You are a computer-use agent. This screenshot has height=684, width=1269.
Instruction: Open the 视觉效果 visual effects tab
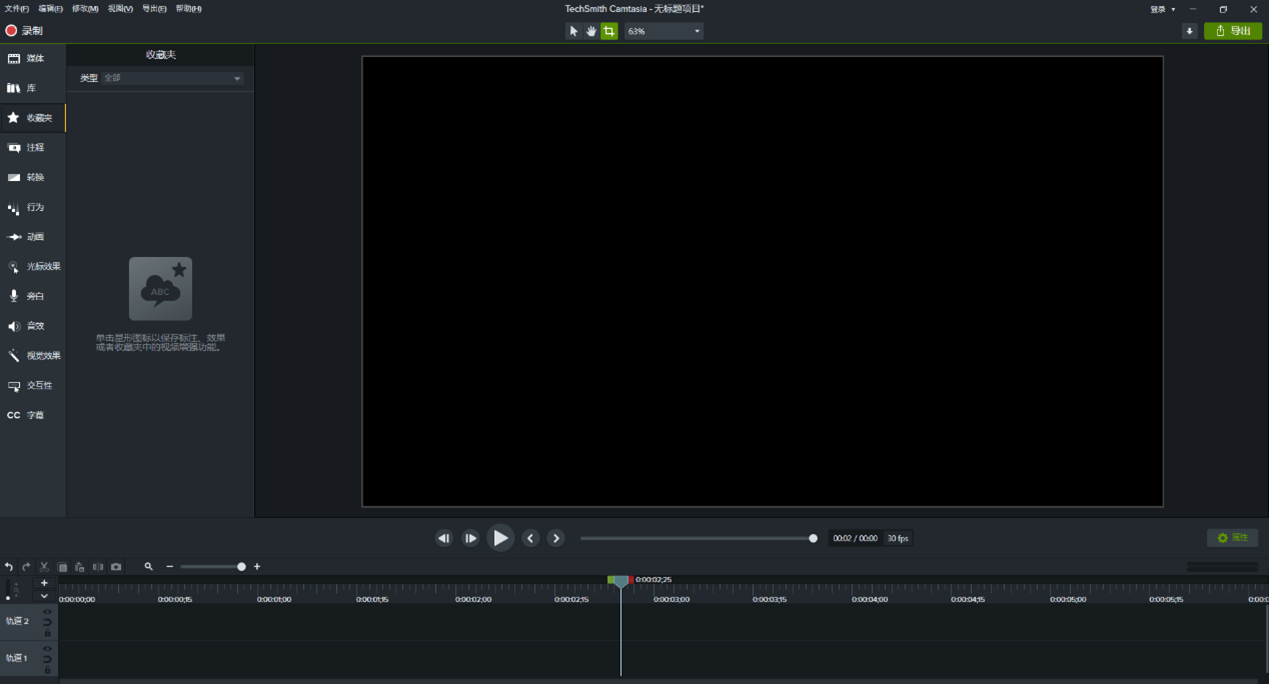point(33,355)
